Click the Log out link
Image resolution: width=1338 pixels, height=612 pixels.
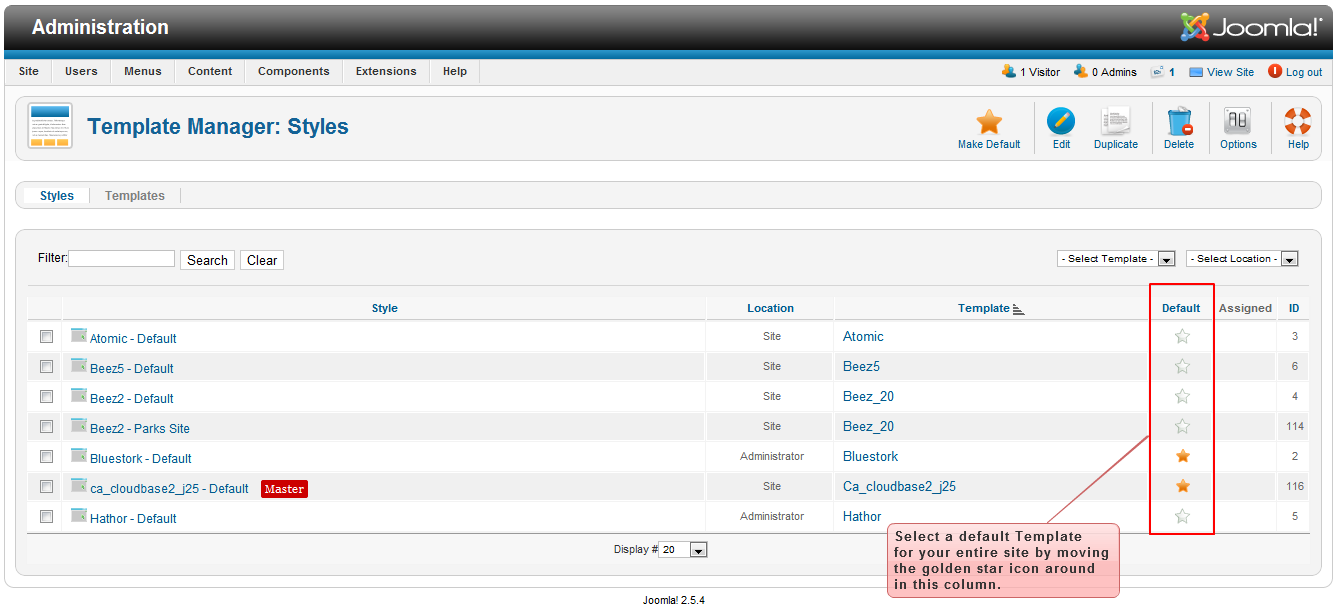pos(1304,72)
